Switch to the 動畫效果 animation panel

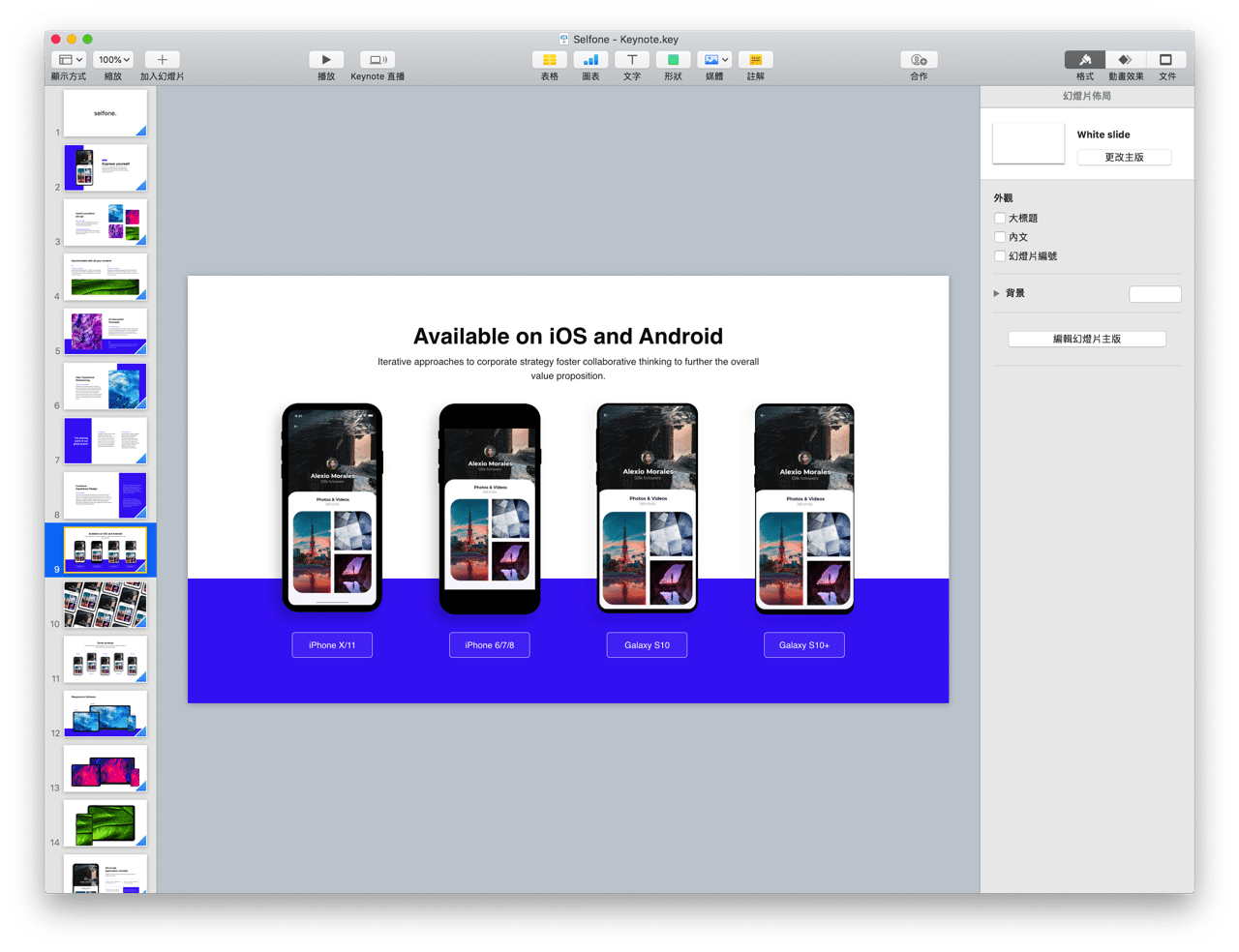[1126, 60]
